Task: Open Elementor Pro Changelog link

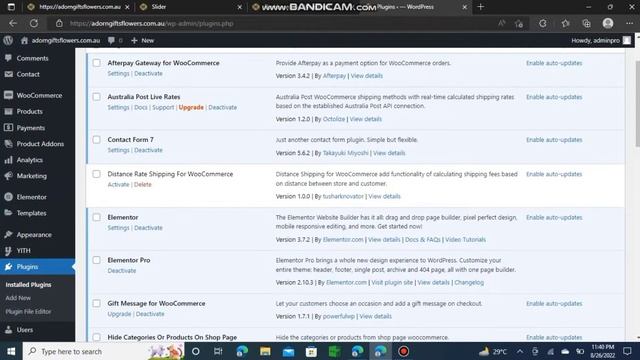Action: [x=469, y=282]
